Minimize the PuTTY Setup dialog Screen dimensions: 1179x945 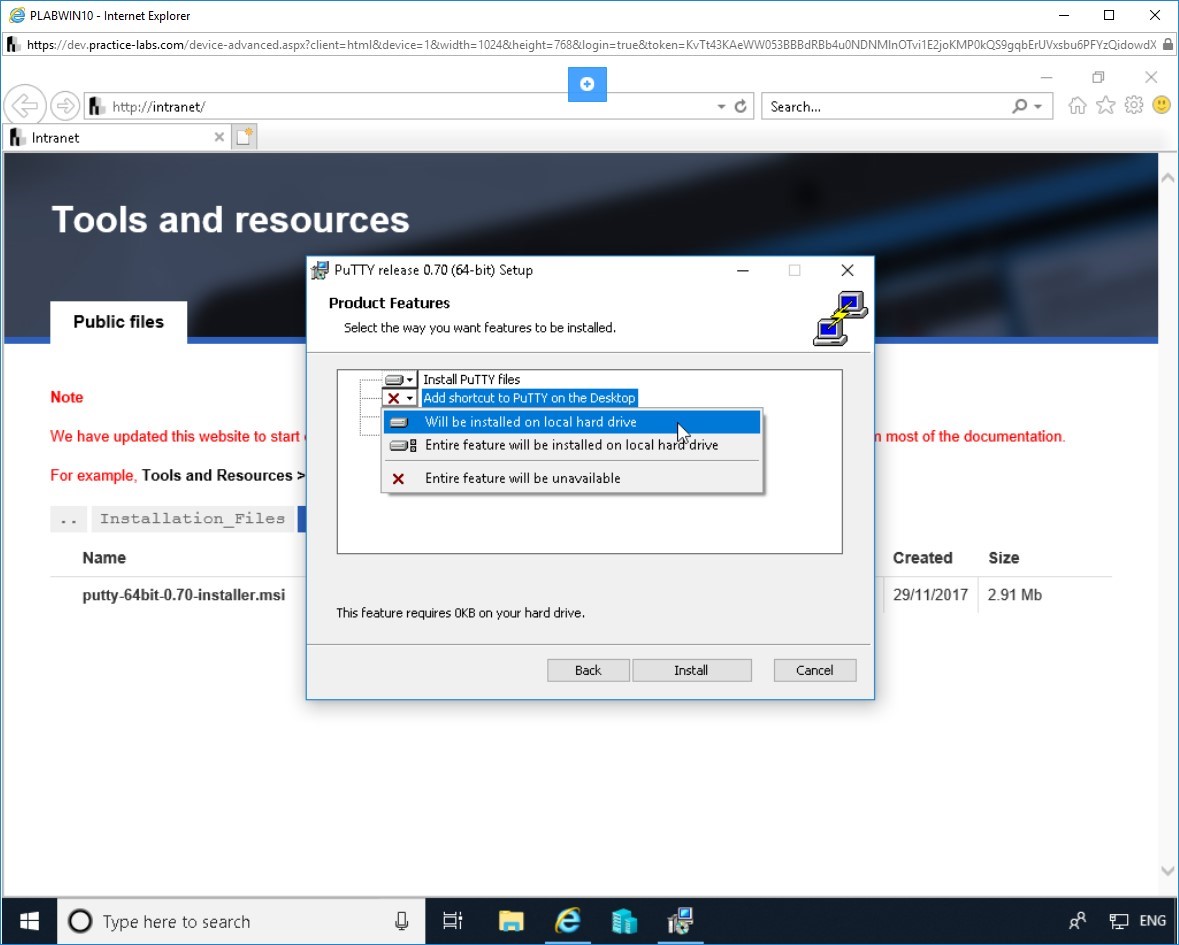[743, 271]
